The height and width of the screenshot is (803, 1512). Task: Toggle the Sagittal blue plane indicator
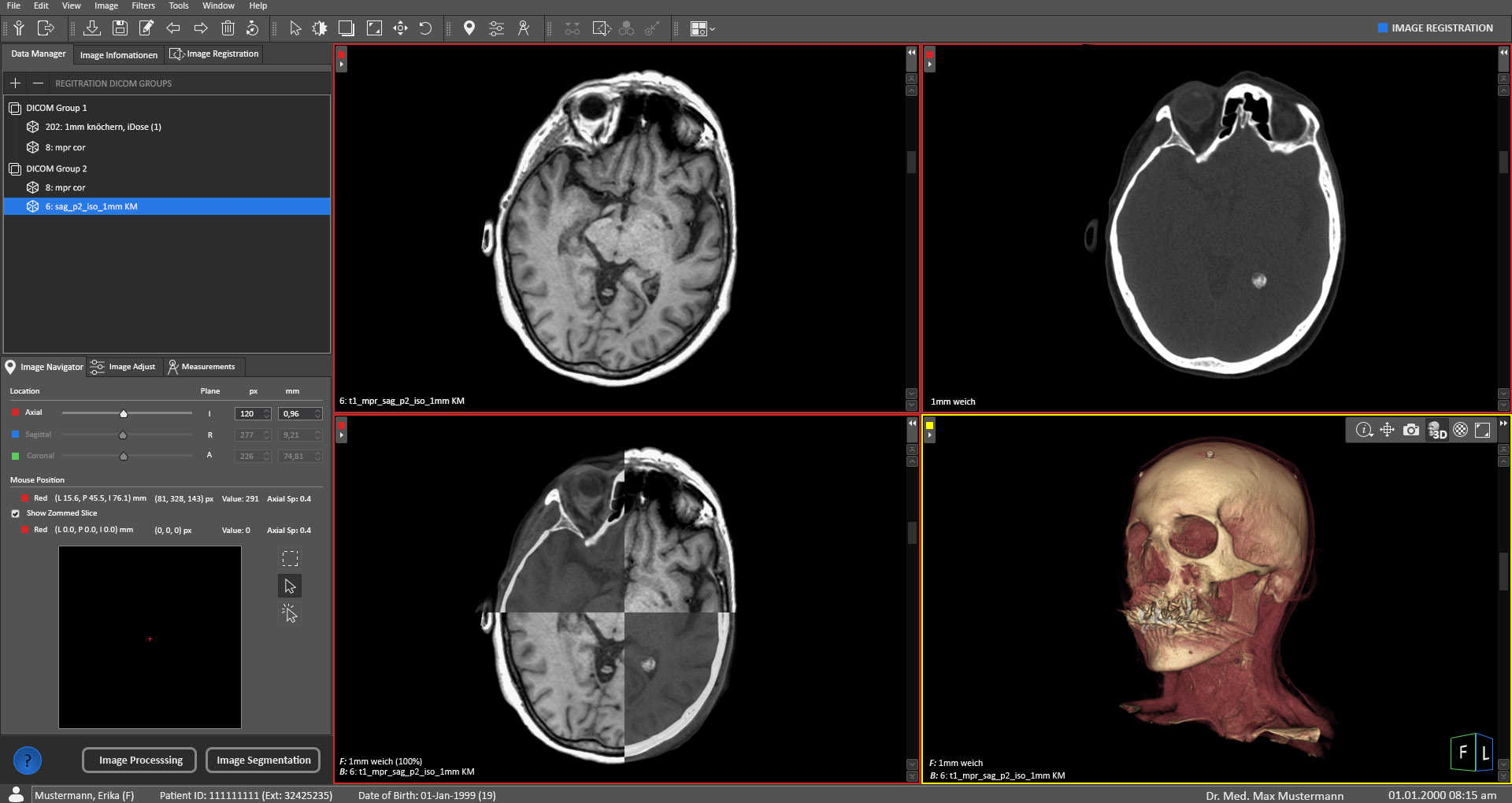coord(15,435)
